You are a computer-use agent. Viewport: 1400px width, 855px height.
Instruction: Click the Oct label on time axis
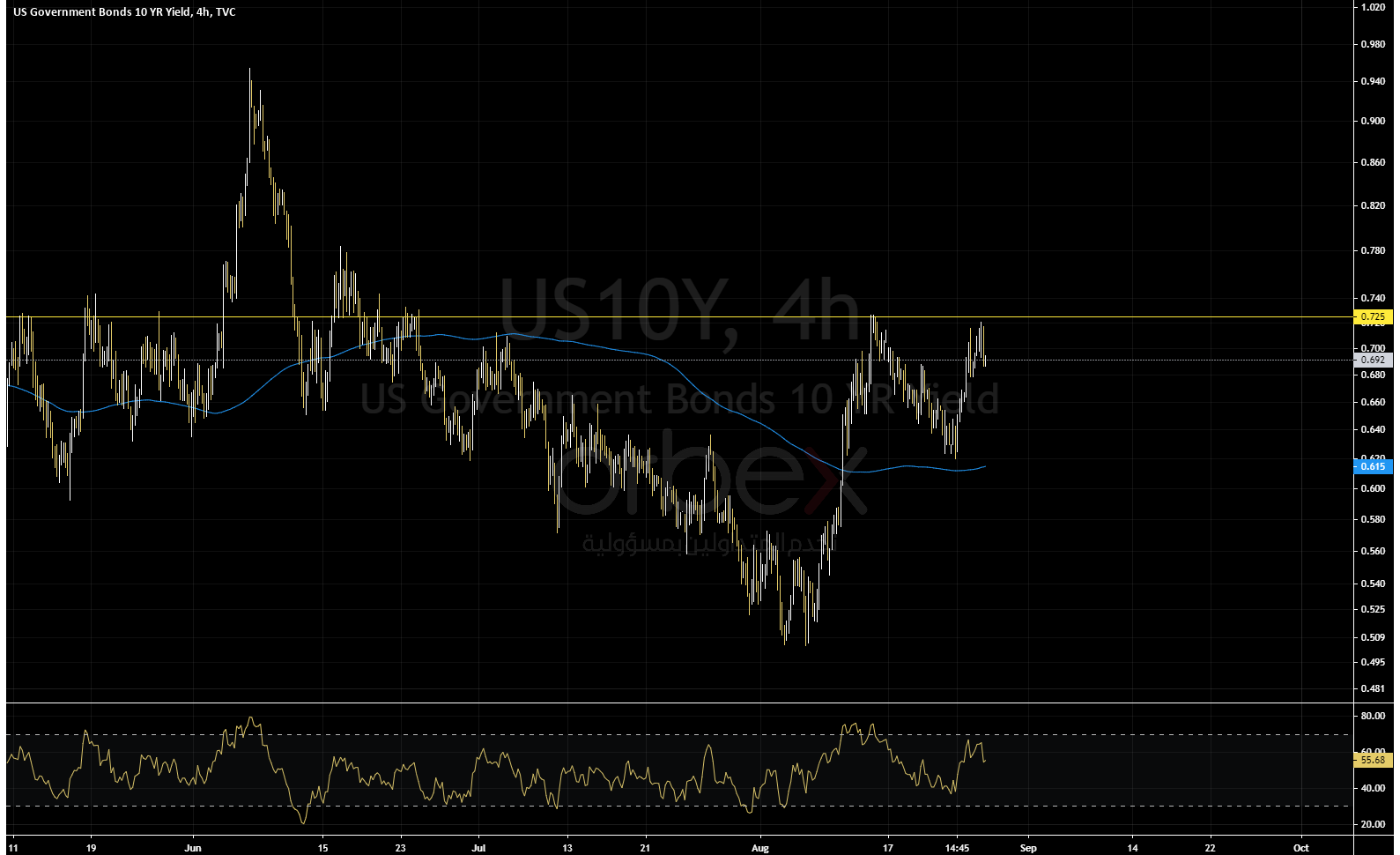[1300, 848]
